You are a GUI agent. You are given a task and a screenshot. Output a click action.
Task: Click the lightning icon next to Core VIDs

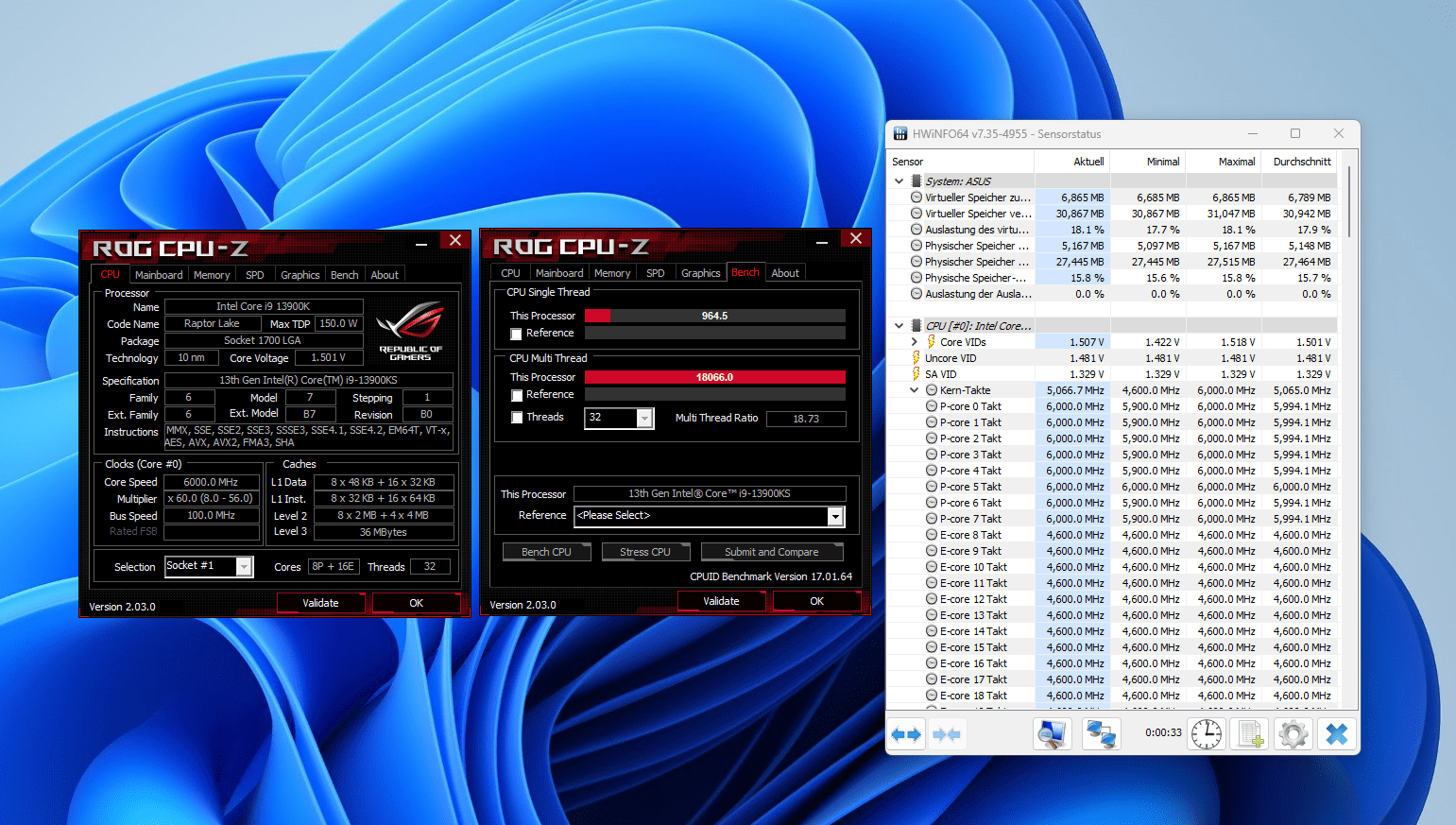[932, 342]
